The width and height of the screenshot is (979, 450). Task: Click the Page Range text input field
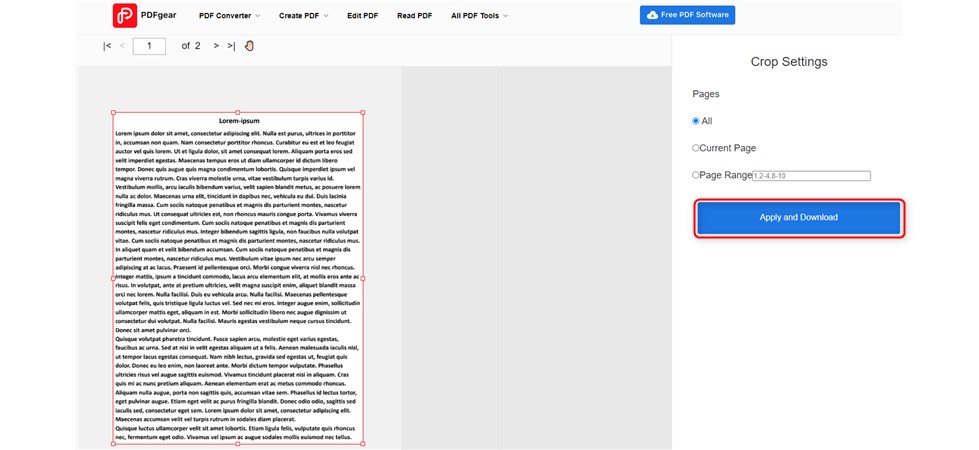(x=811, y=176)
